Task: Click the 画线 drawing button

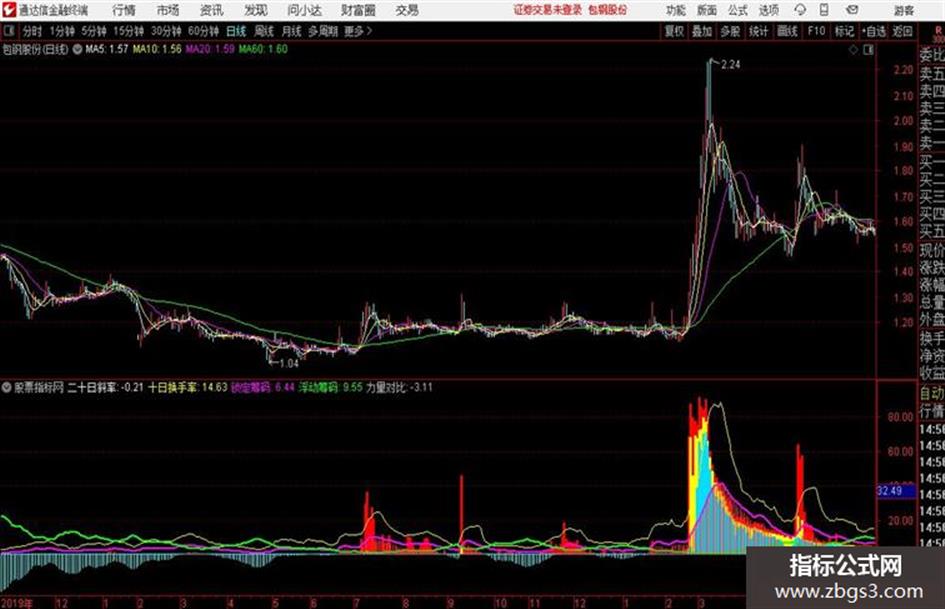Action: (787, 31)
